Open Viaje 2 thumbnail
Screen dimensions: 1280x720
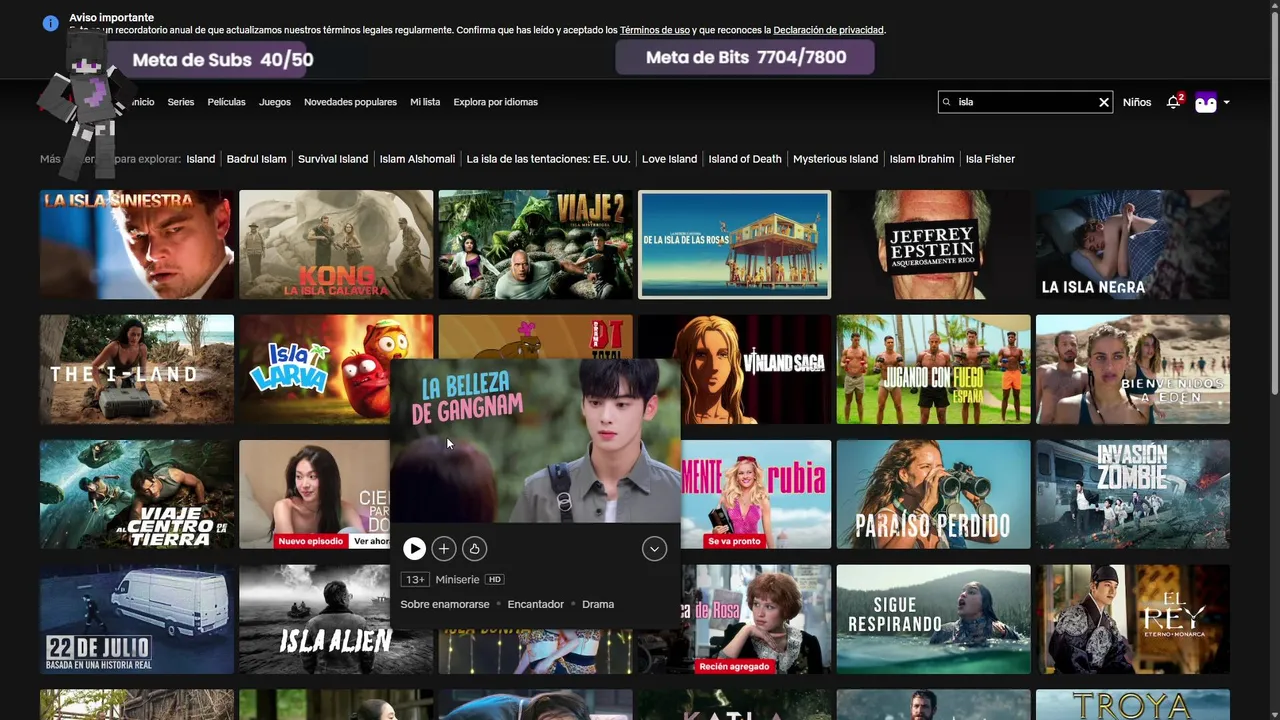click(535, 245)
